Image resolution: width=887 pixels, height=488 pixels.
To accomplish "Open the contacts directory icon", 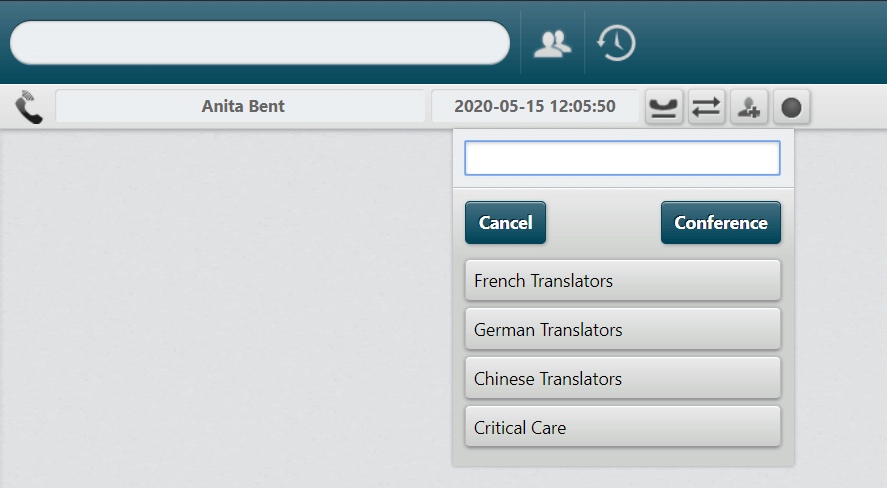I will pyautogui.click(x=552, y=44).
